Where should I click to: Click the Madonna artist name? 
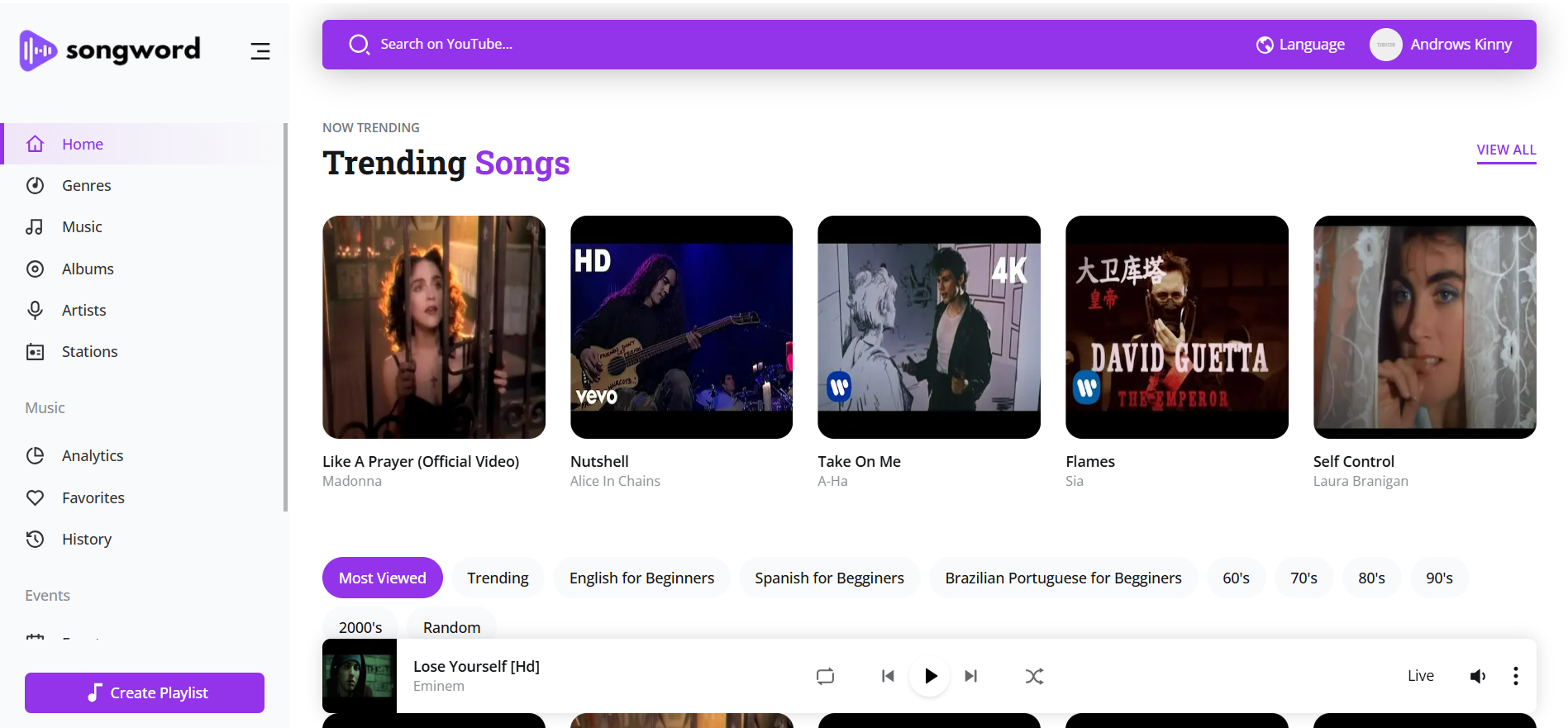[x=352, y=481]
